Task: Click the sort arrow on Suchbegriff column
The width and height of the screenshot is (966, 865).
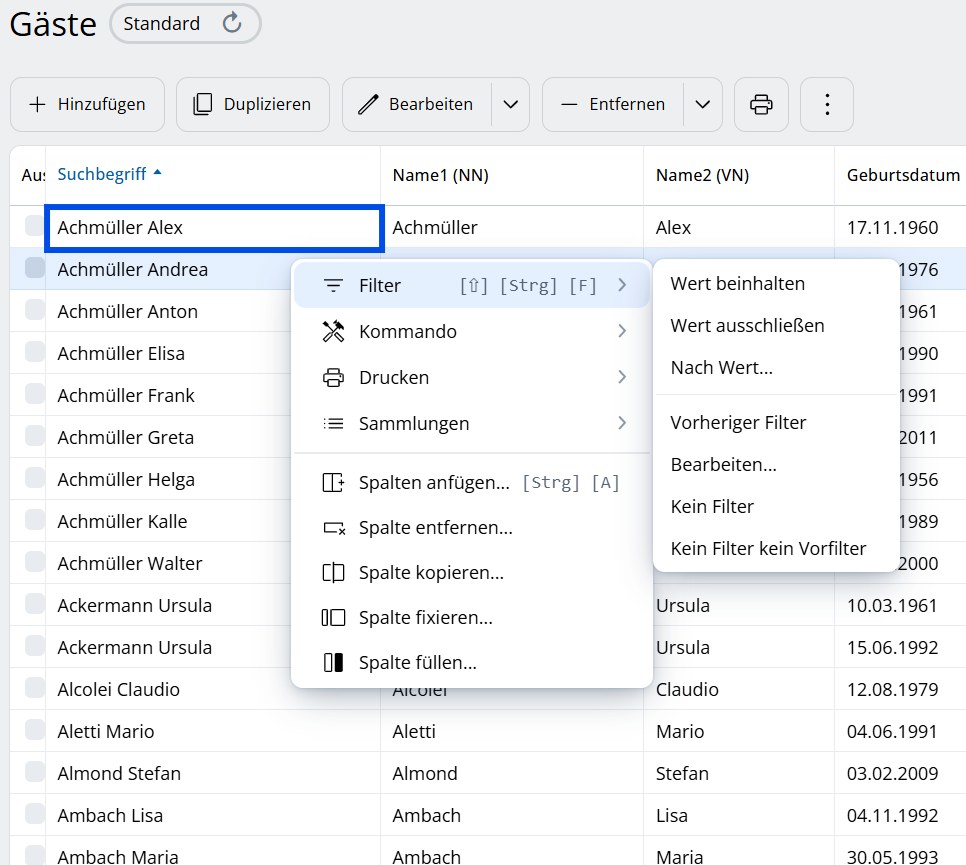Action: pyautogui.click(x=158, y=173)
